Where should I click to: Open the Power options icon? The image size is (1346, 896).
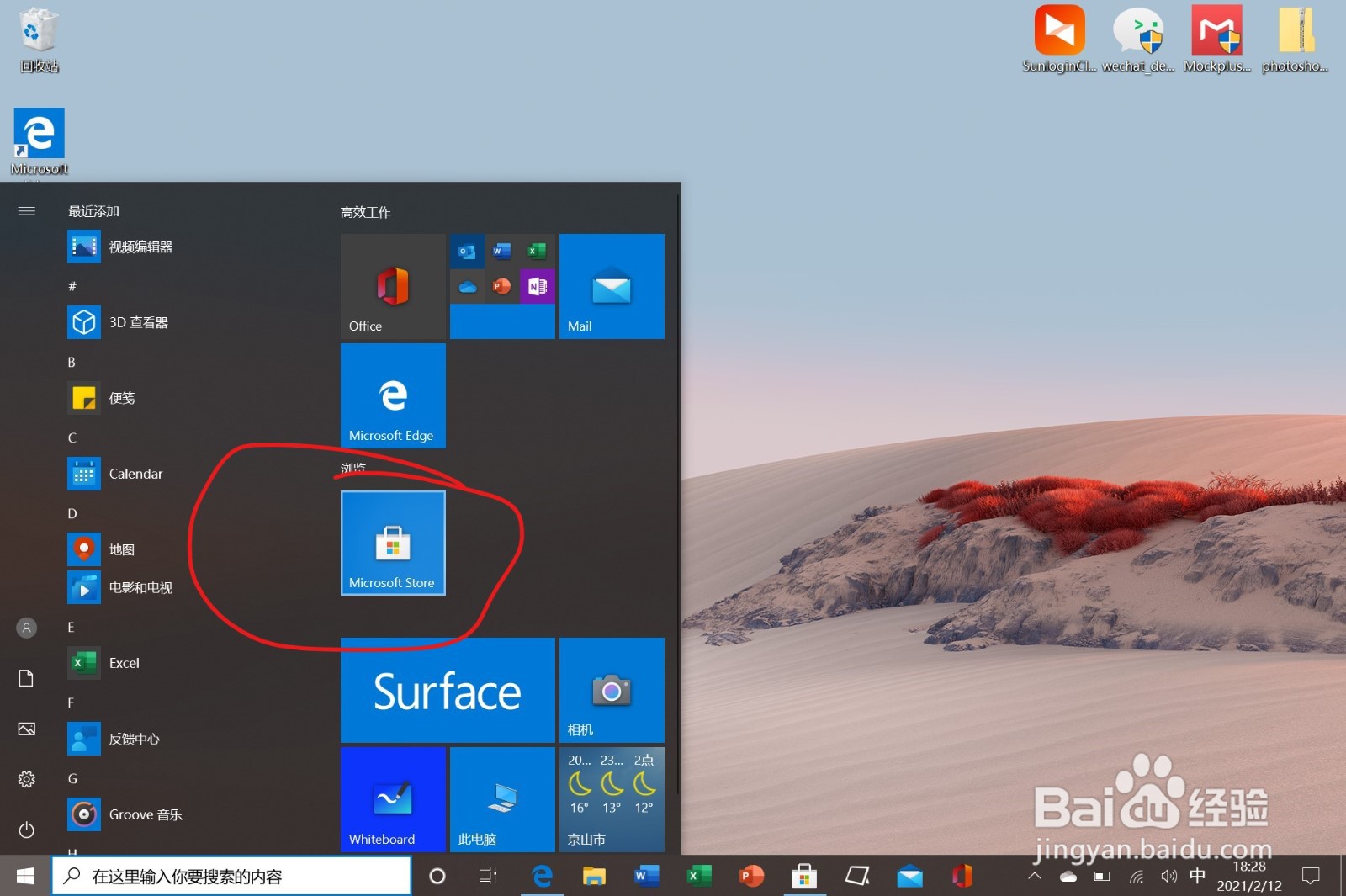pyautogui.click(x=27, y=830)
